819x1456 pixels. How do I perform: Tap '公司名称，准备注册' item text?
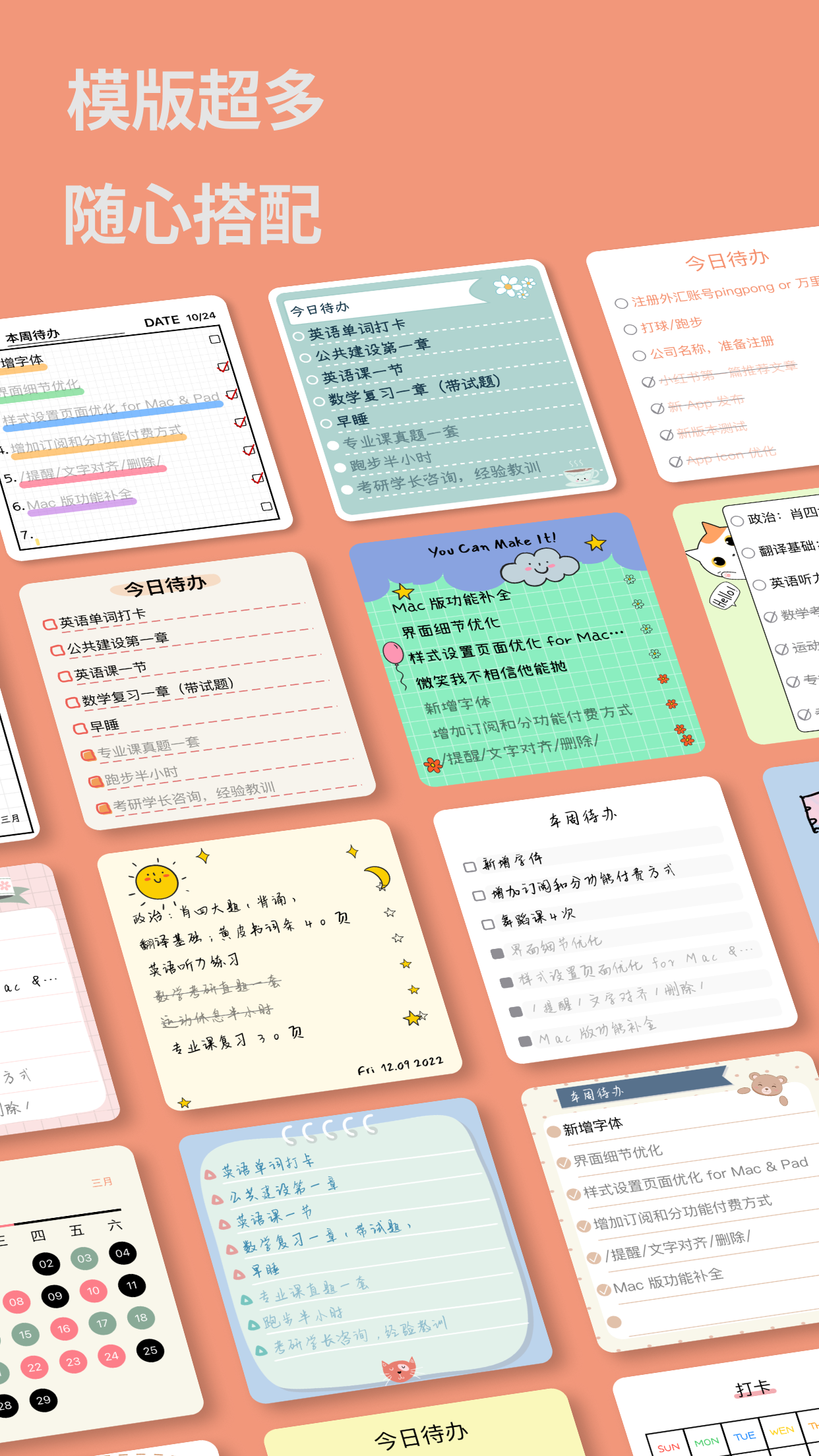tap(712, 347)
